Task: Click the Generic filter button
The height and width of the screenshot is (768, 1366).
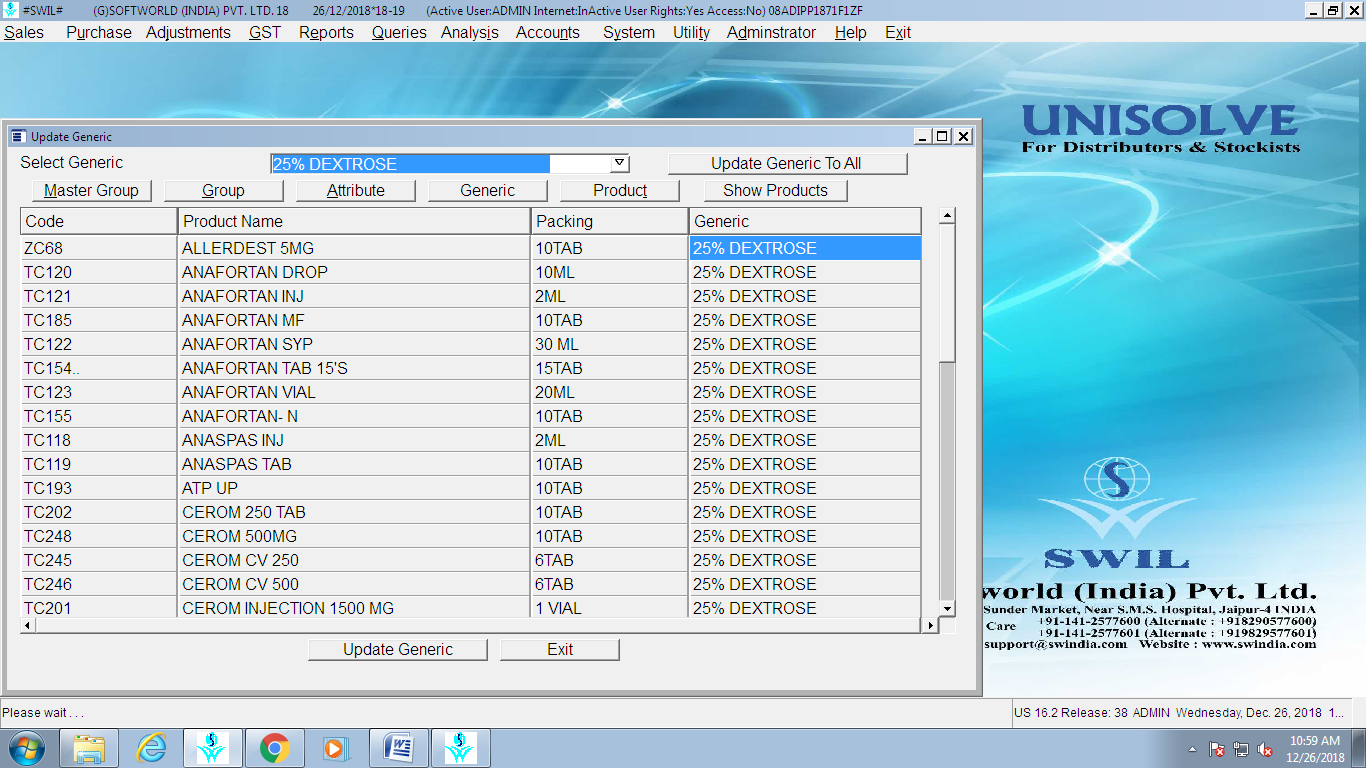Action: tap(487, 190)
